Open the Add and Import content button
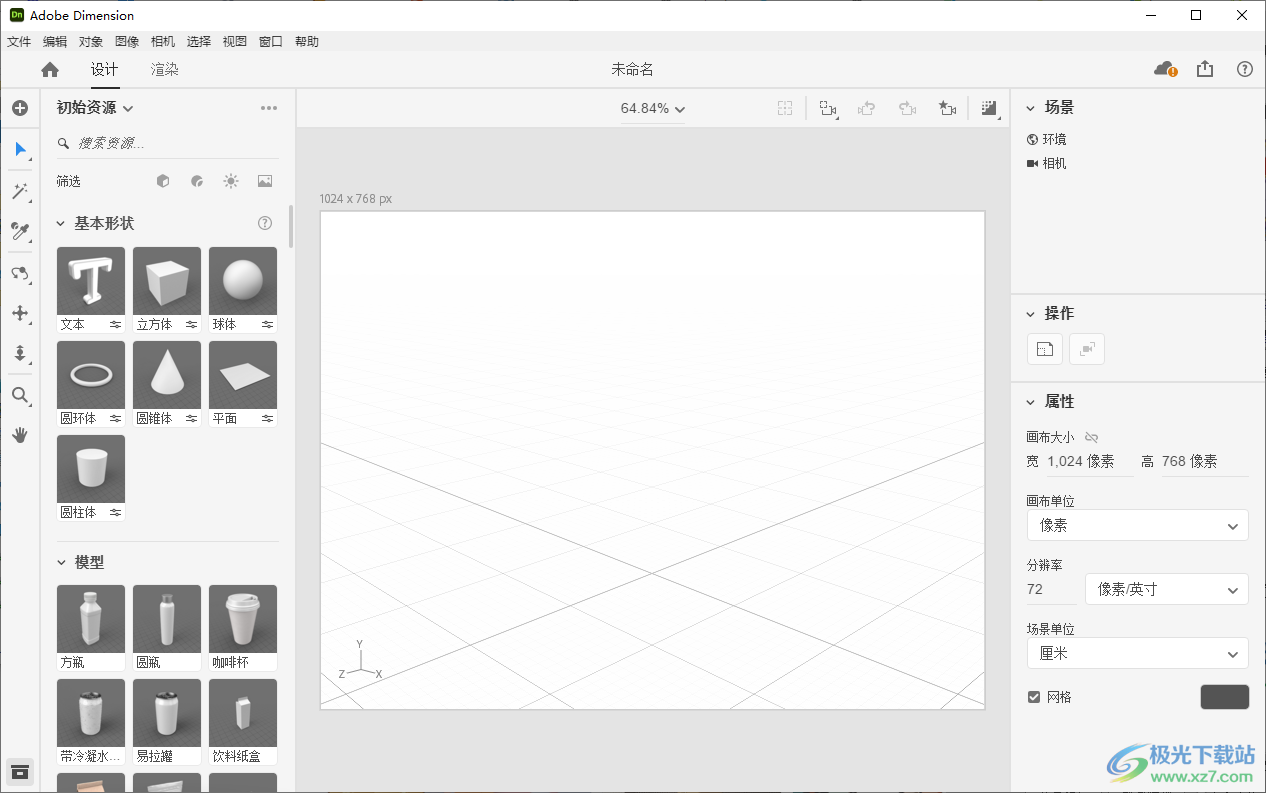The image size is (1266, 793). click(x=20, y=108)
